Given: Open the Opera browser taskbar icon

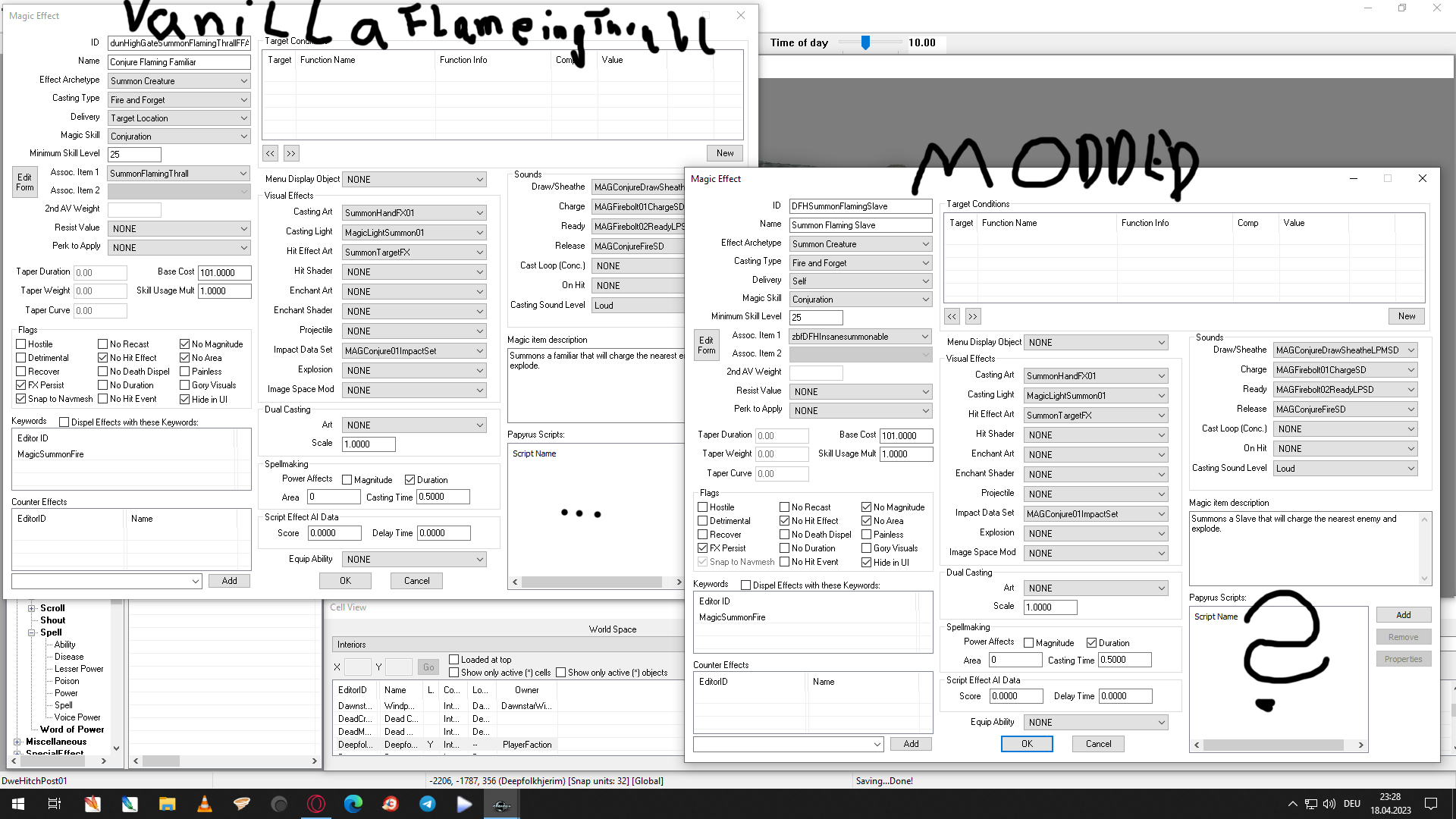Looking at the screenshot, I should coord(316,804).
